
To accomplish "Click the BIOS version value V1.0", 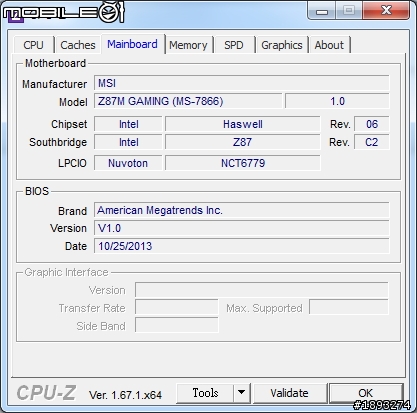I will [x=242, y=228].
